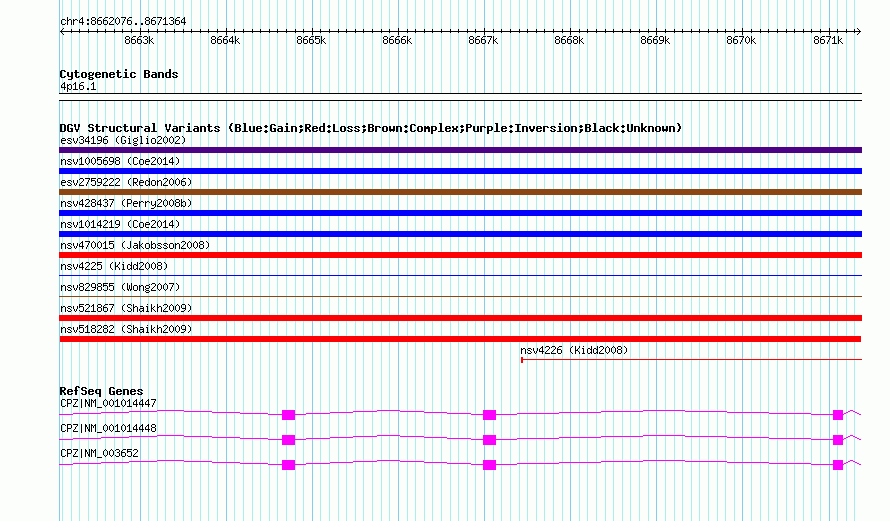Click the nsv518282 (Shaikh2009) label
The width and height of the screenshot is (890, 521).
coord(126,329)
